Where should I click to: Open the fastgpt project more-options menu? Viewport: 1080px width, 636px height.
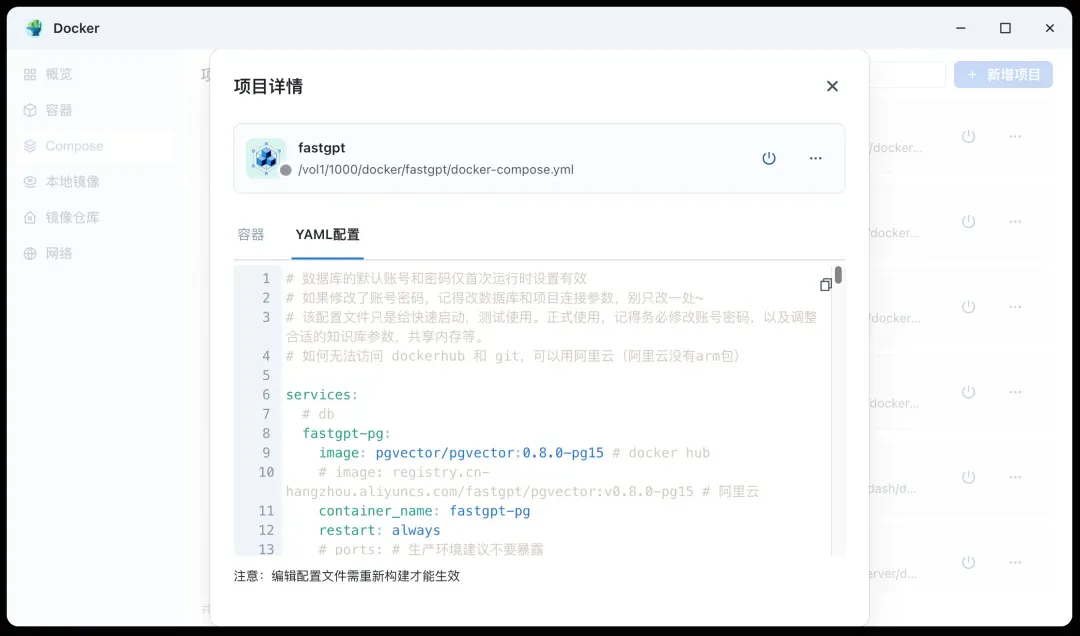(816, 158)
